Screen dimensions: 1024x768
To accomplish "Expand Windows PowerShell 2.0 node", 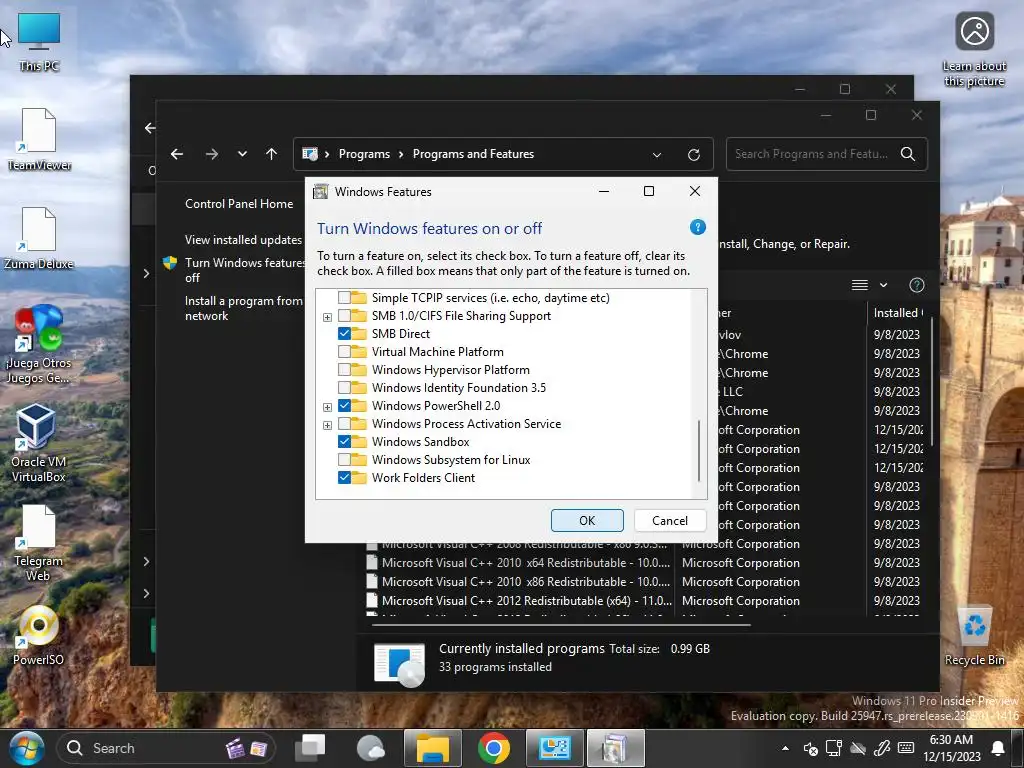I will click(327, 407).
